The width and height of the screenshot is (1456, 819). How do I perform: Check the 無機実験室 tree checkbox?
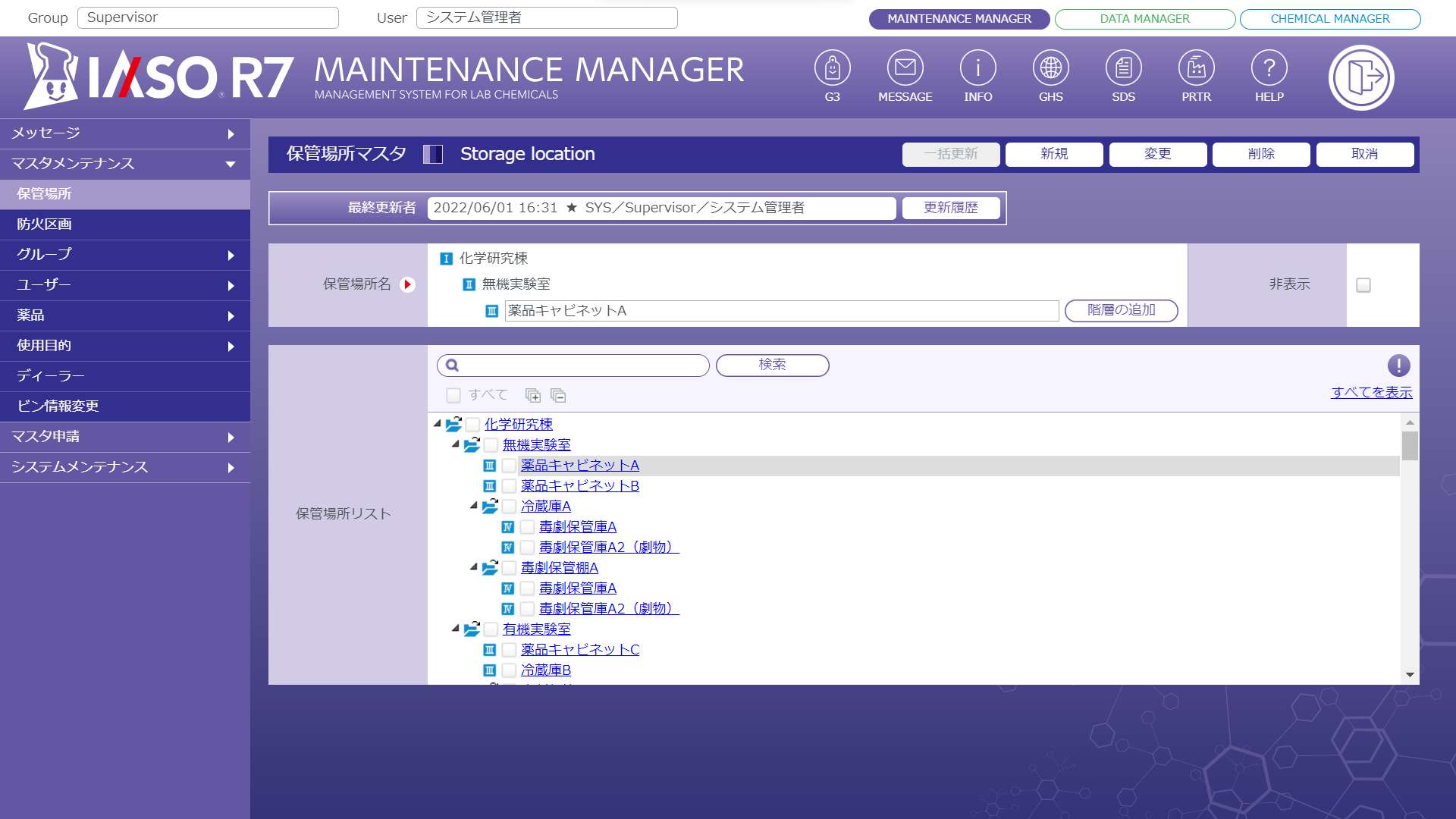491,445
